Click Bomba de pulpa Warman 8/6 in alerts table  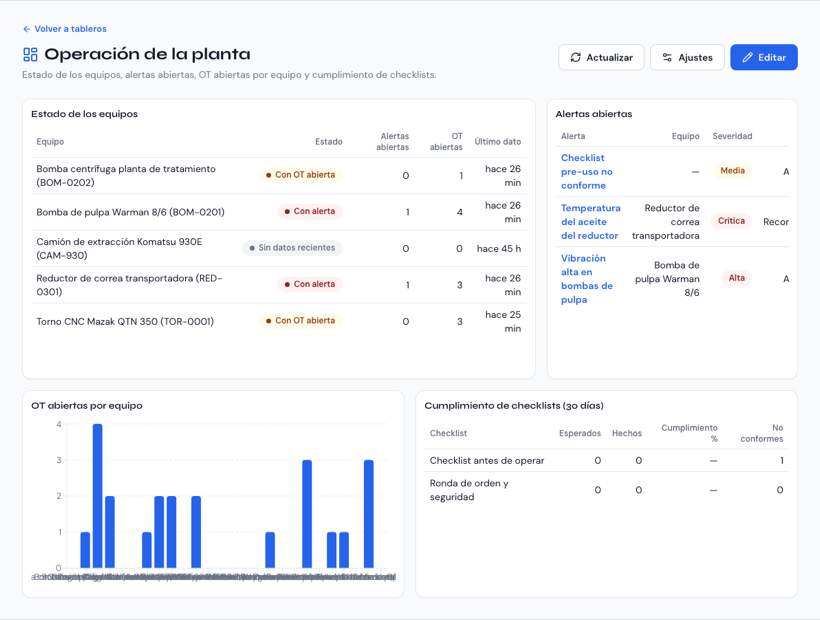(667, 279)
